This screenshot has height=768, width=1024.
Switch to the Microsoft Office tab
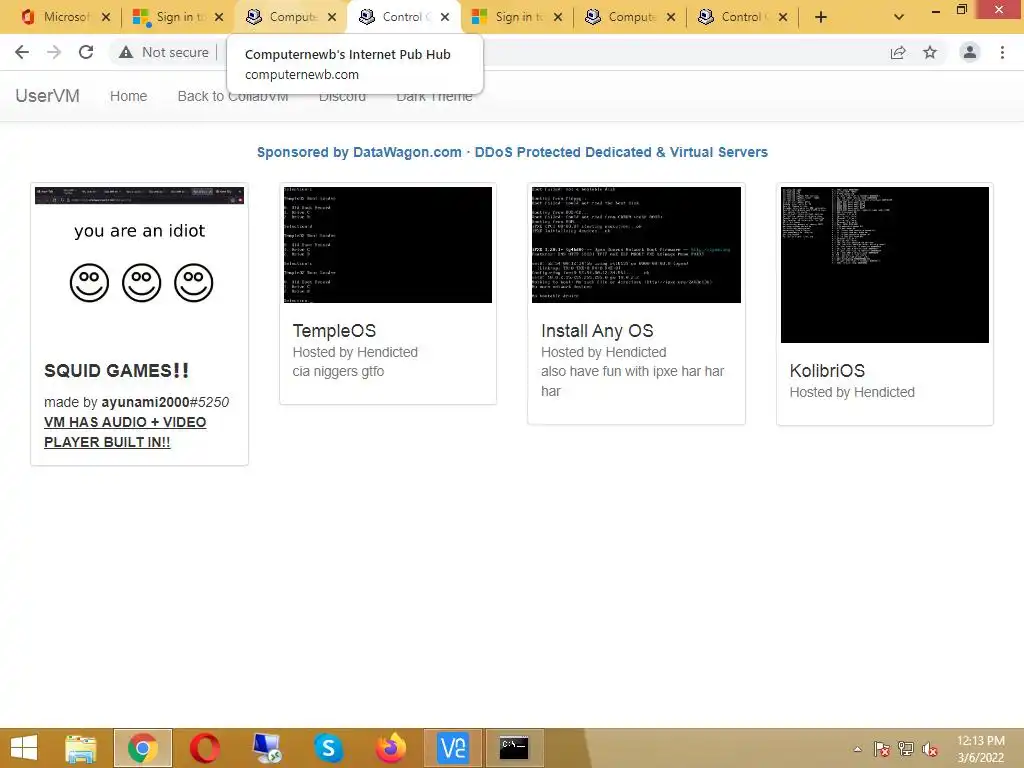click(56, 17)
